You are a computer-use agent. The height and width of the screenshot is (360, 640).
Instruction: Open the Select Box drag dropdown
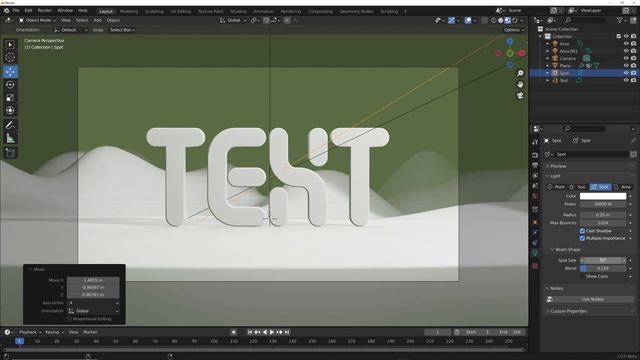[x=122, y=30]
